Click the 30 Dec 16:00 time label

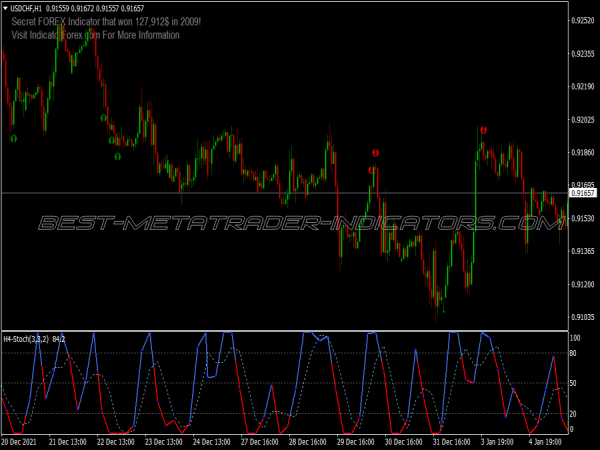click(403, 442)
